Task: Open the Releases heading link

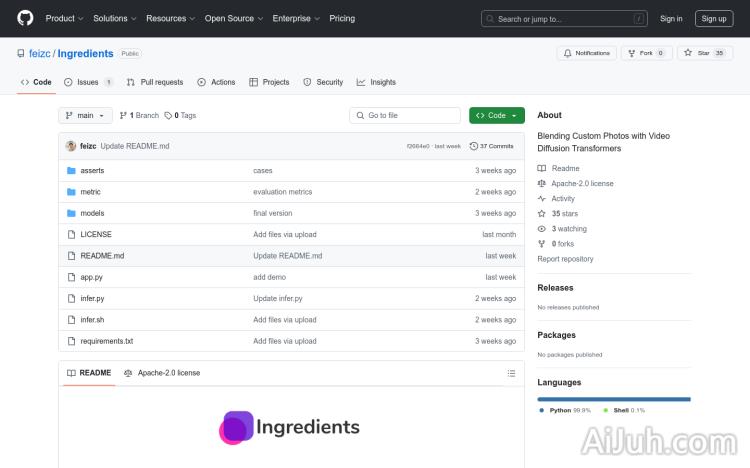Action: coord(555,288)
